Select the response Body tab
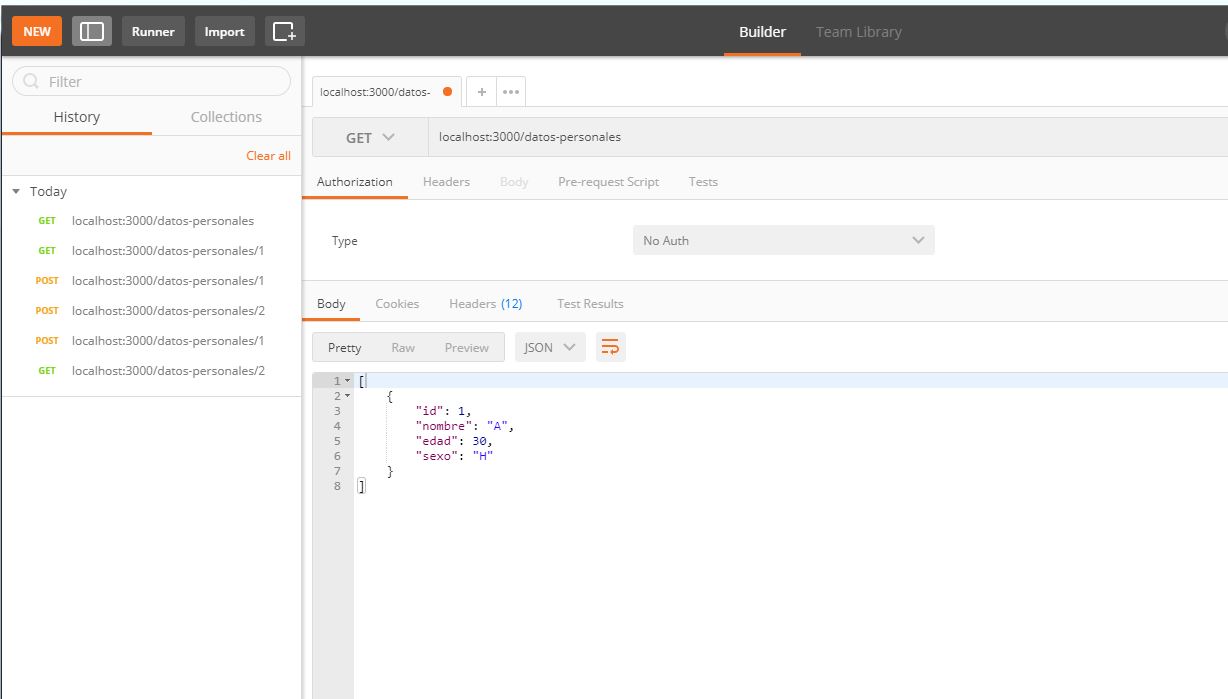Viewport: 1228px width, 699px height. [331, 304]
